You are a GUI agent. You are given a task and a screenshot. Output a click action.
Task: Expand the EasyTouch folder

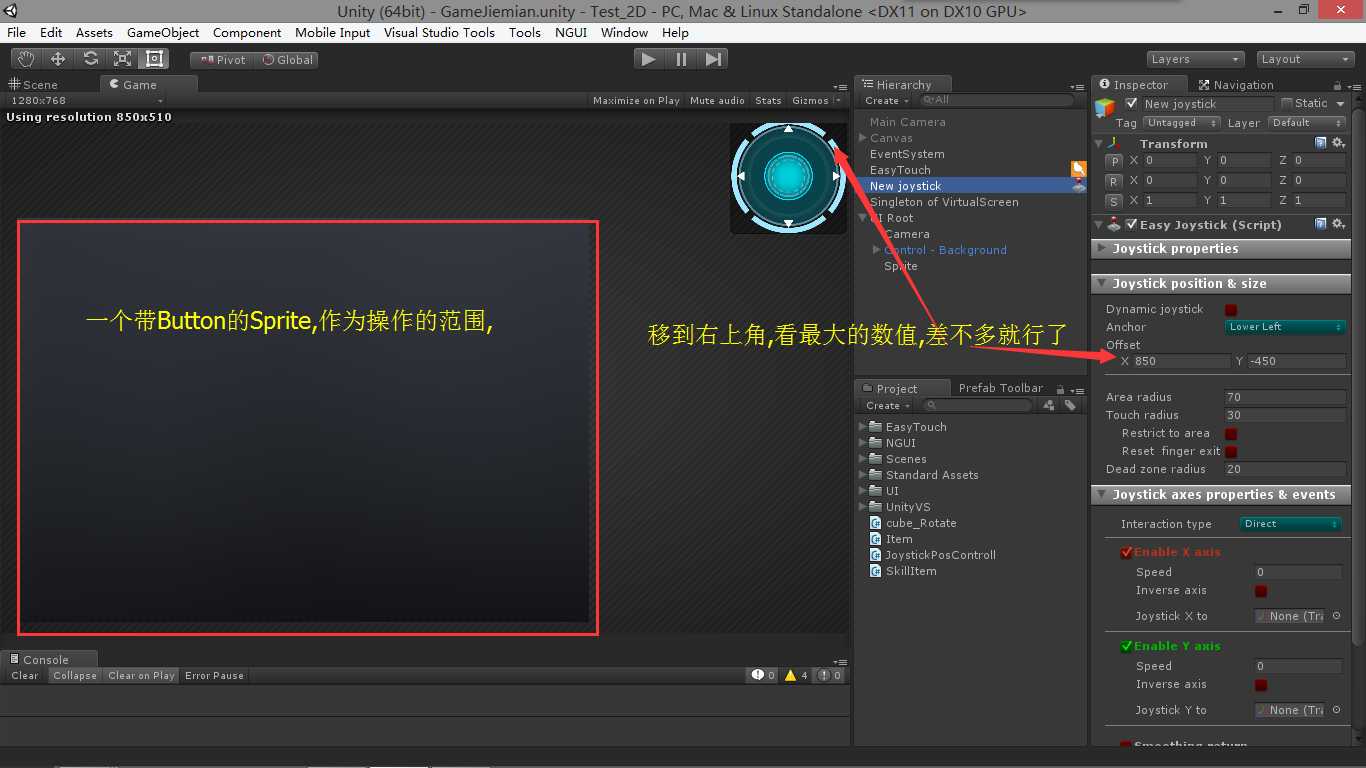click(863, 427)
